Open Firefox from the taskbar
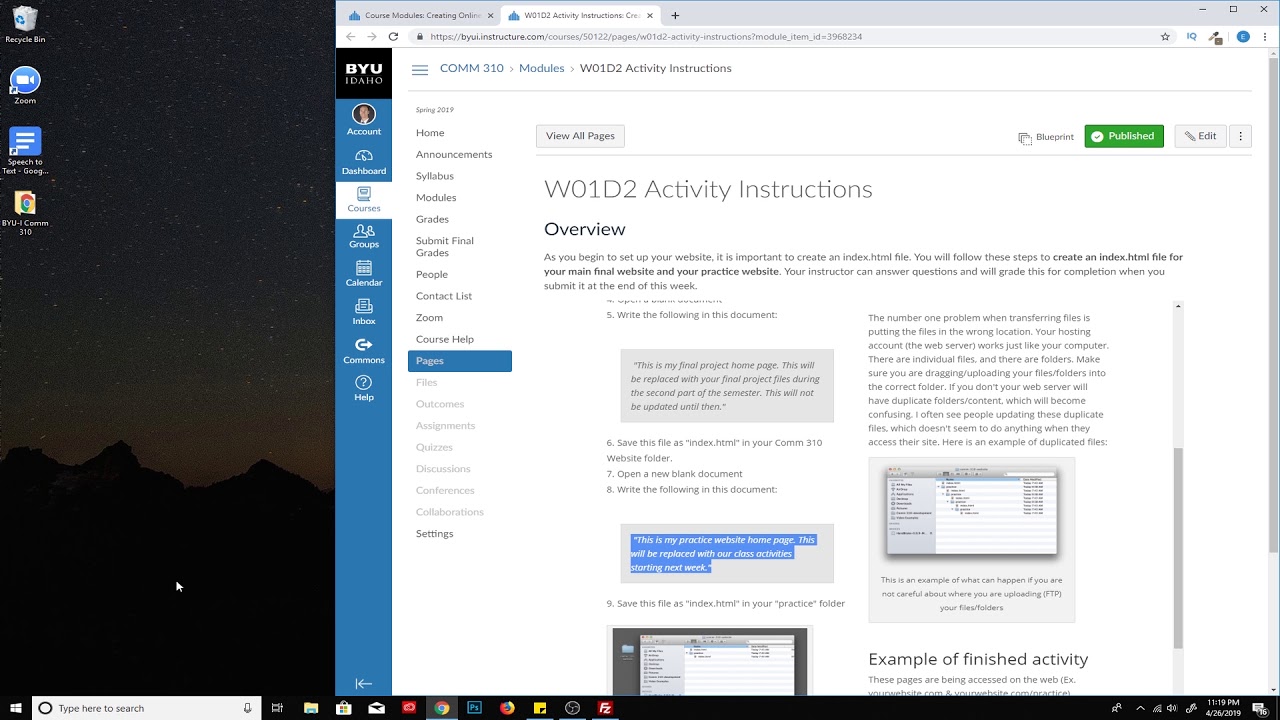The height and width of the screenshot is (720, 1280). [x=507, y=708]
